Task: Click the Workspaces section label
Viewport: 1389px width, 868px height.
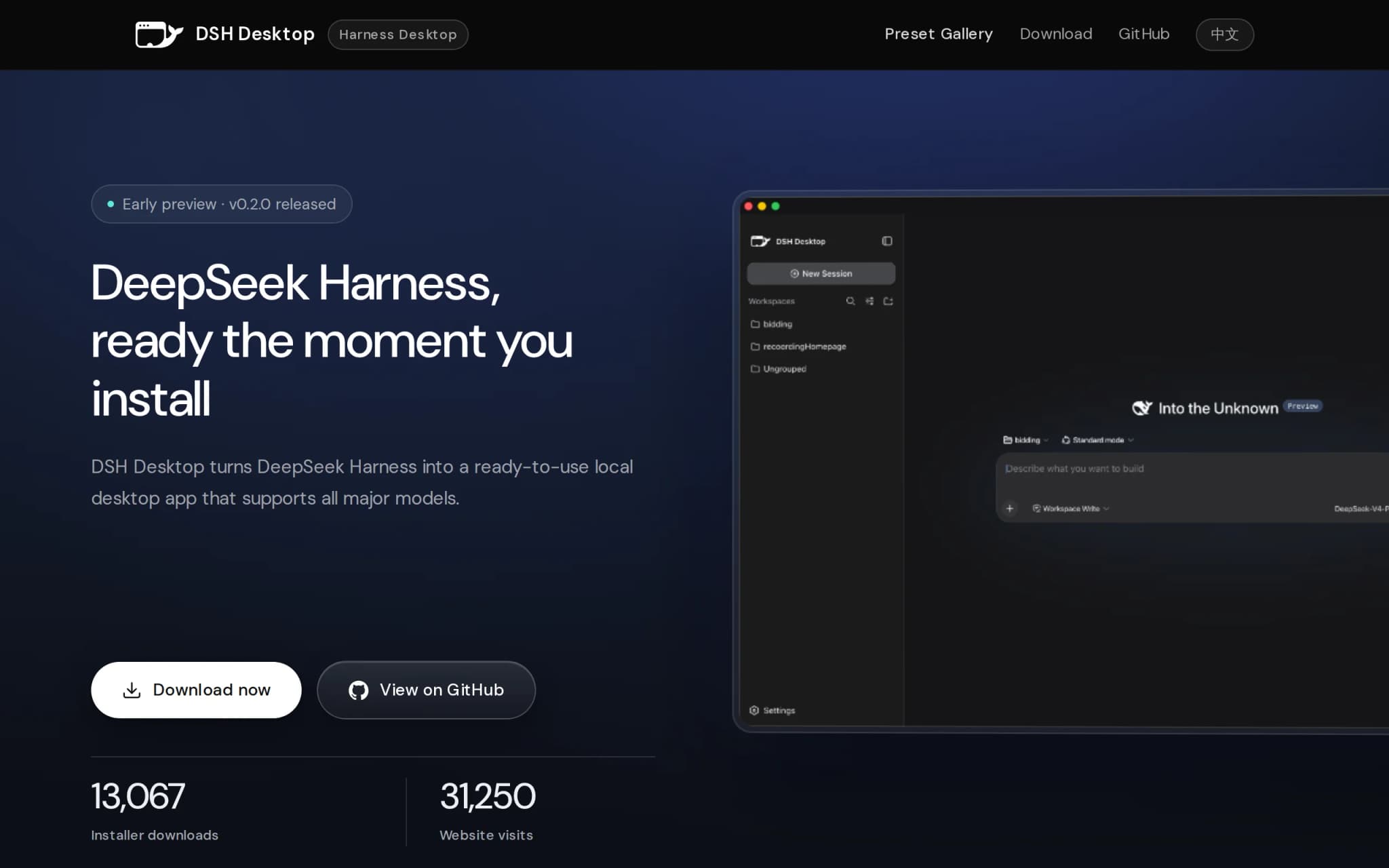Action: 771,301
